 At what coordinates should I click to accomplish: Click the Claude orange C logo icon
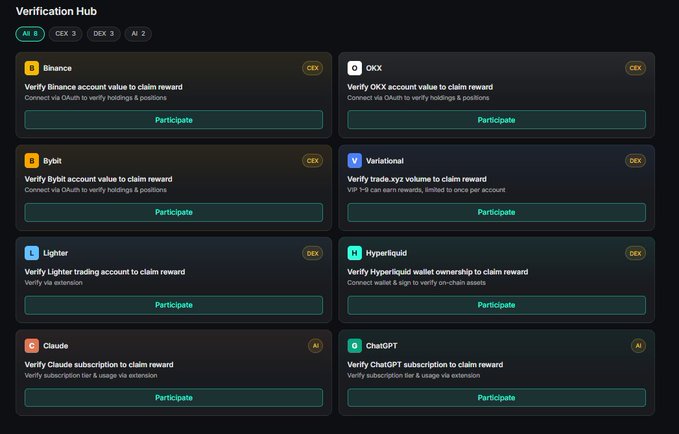coord(32,346)
